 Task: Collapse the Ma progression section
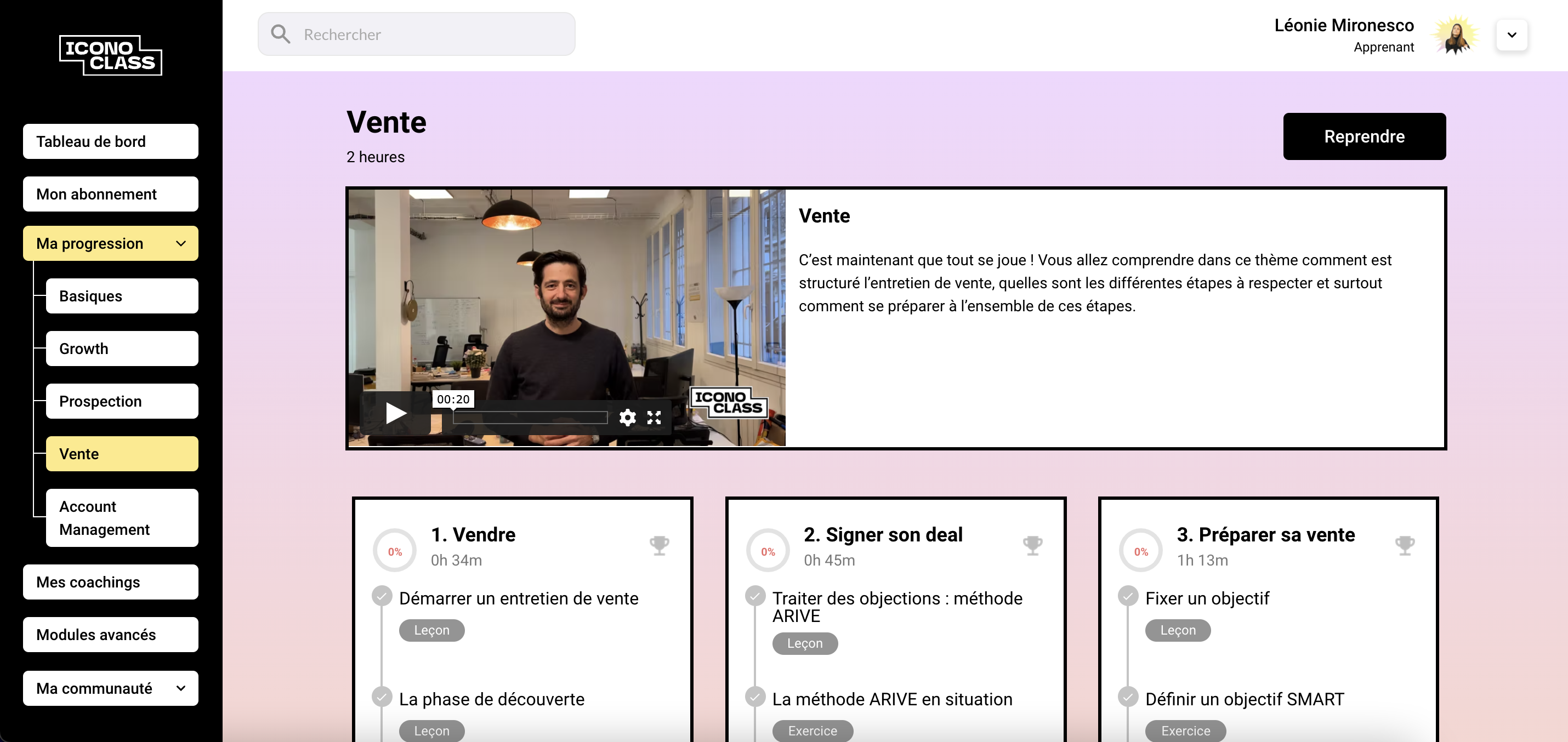[x=180, y=243]
